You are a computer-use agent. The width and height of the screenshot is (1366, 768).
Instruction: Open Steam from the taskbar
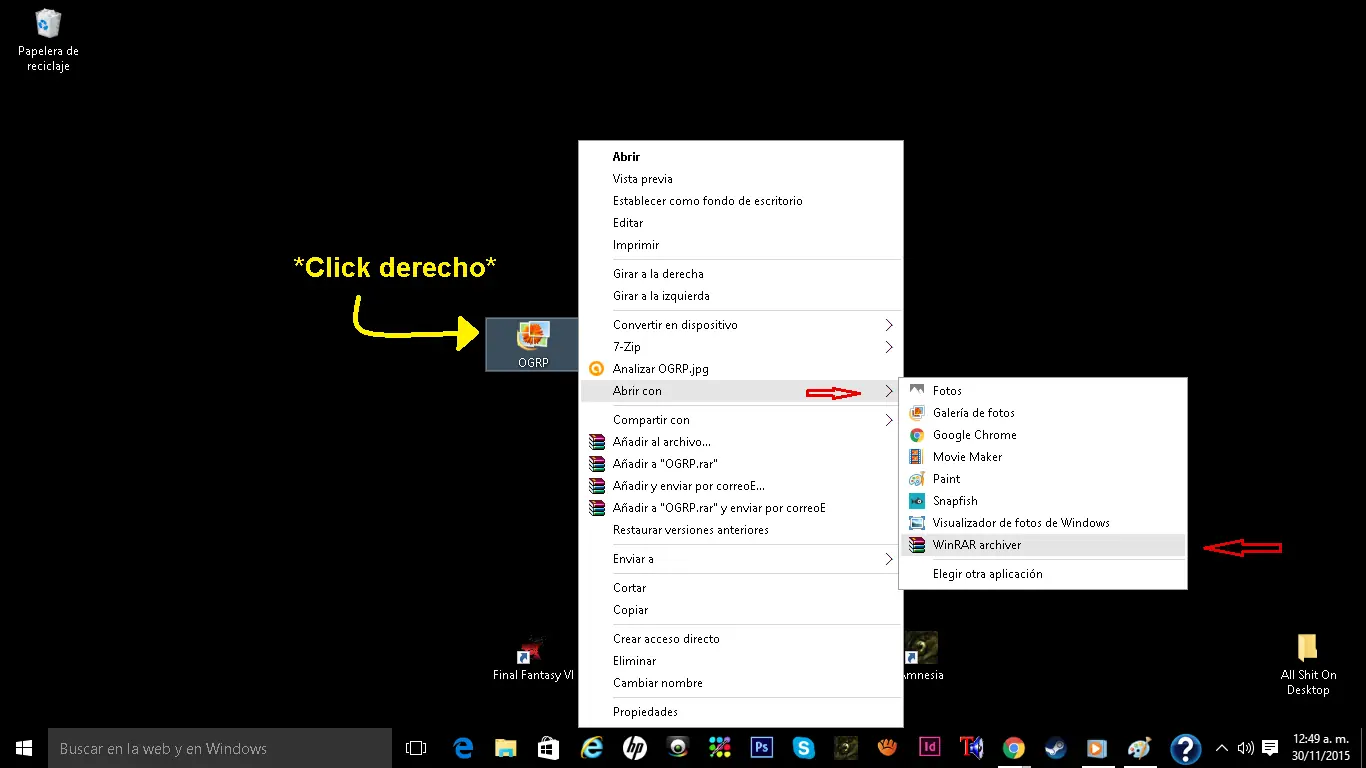point(1055,748)
